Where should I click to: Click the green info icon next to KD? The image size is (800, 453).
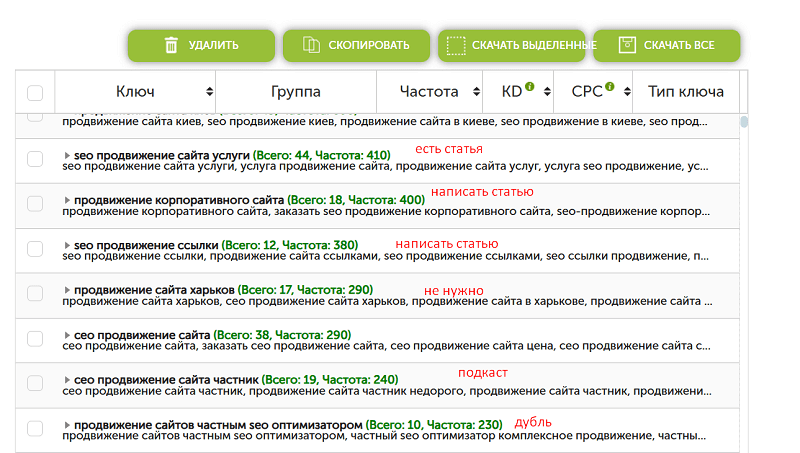coord(530,86)
